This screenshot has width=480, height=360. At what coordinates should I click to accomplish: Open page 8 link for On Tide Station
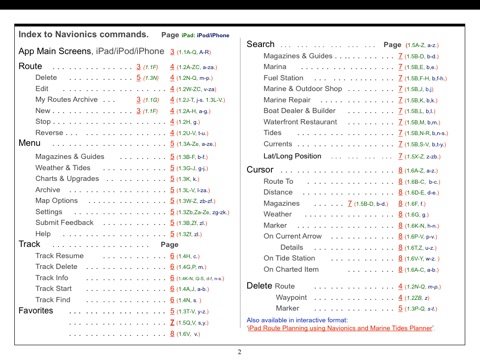pos(400,258)
